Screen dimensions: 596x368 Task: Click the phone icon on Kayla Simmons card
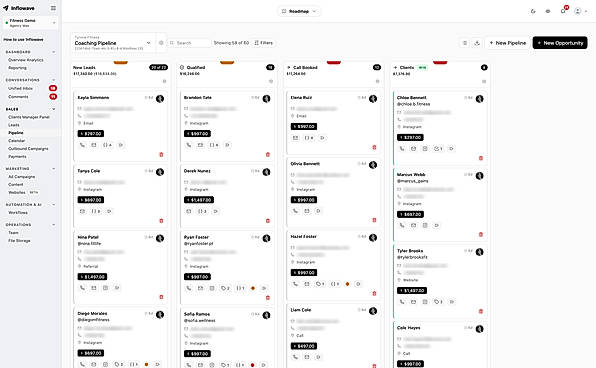[x=82, y=145]
